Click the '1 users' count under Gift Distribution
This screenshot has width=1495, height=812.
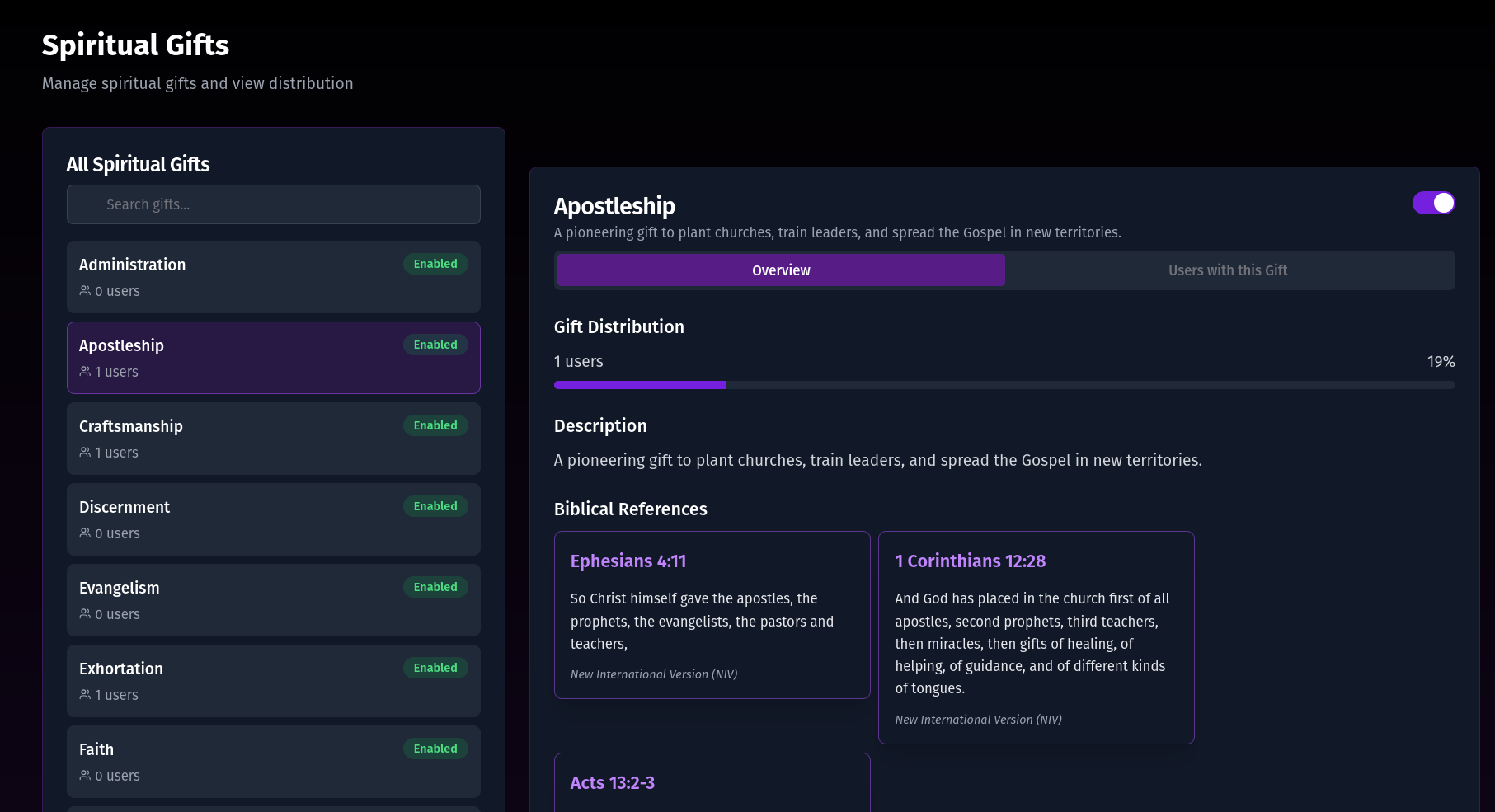tap(579, 362)
